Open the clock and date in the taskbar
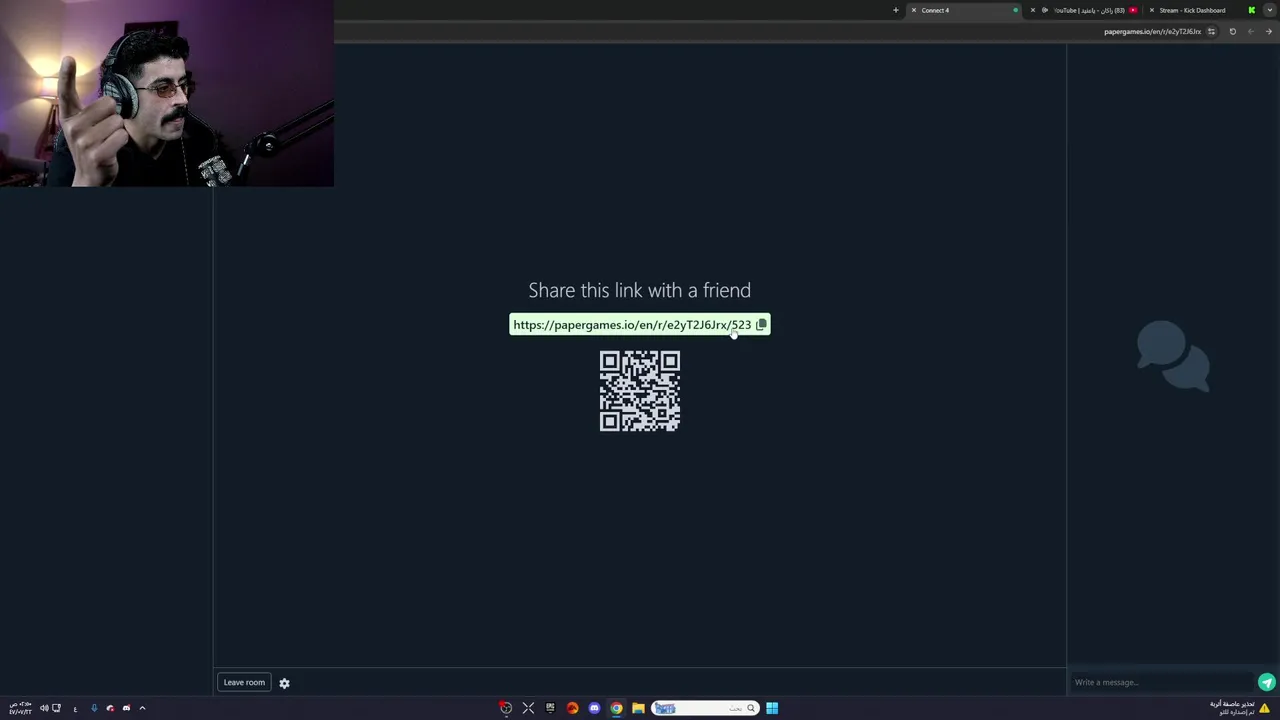1280x720 pixels. 21,708
